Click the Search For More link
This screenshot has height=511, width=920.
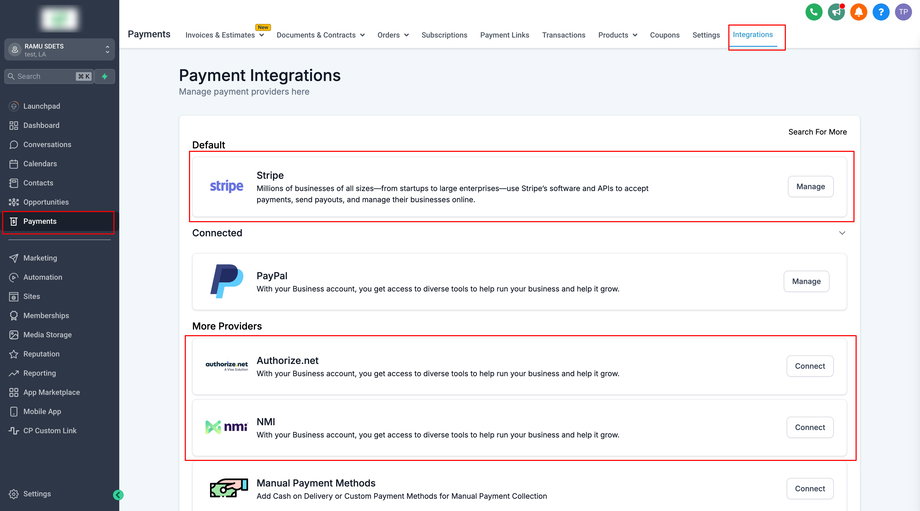(817, 132)
